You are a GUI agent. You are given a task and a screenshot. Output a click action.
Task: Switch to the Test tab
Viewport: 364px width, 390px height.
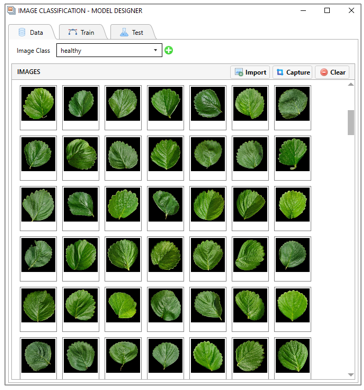132,32
